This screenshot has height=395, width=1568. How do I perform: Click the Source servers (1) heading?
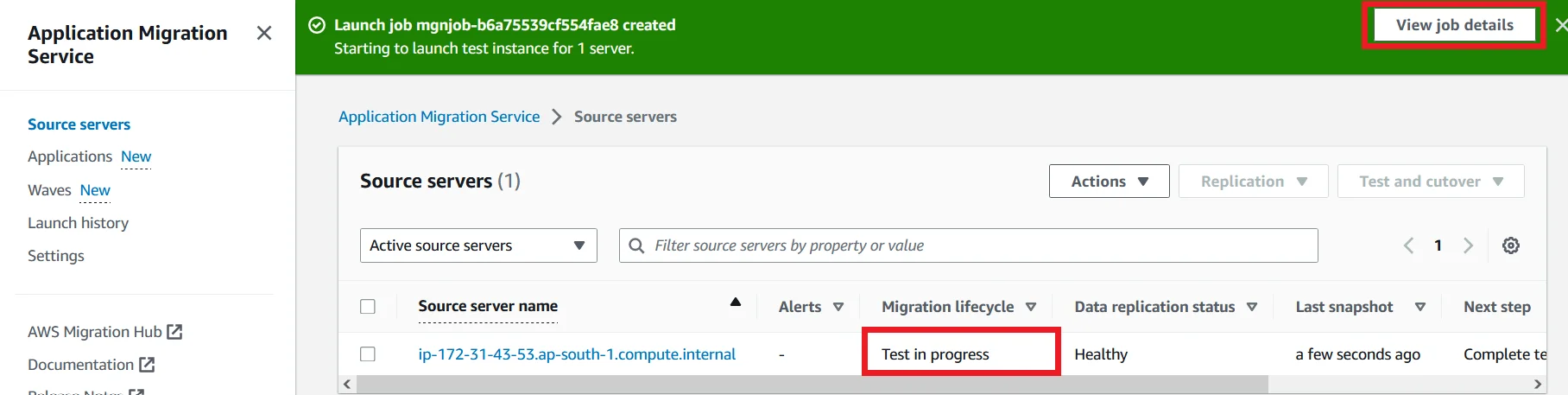440,181
